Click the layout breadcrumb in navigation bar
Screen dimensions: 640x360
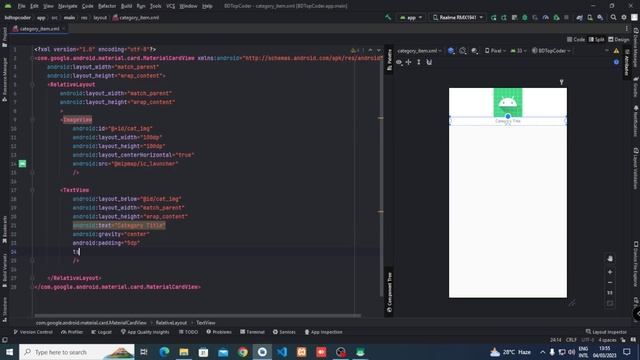(x=100, y=18)
